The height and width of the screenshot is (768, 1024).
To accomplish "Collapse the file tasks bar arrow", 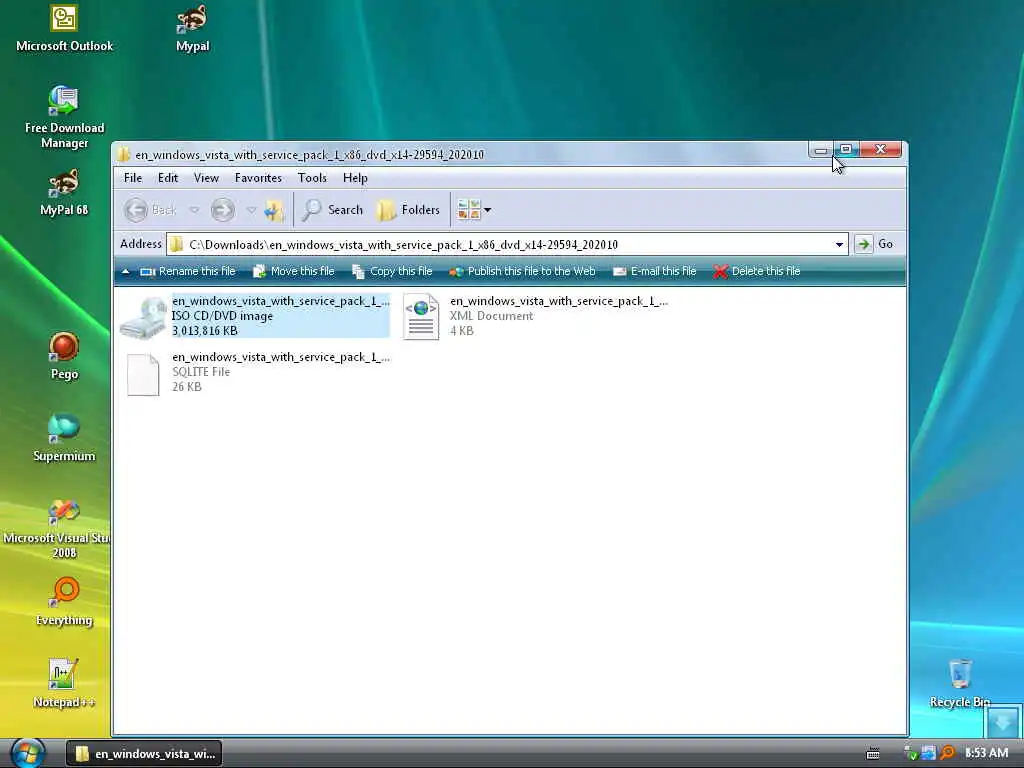I will [x=125, y=271].
